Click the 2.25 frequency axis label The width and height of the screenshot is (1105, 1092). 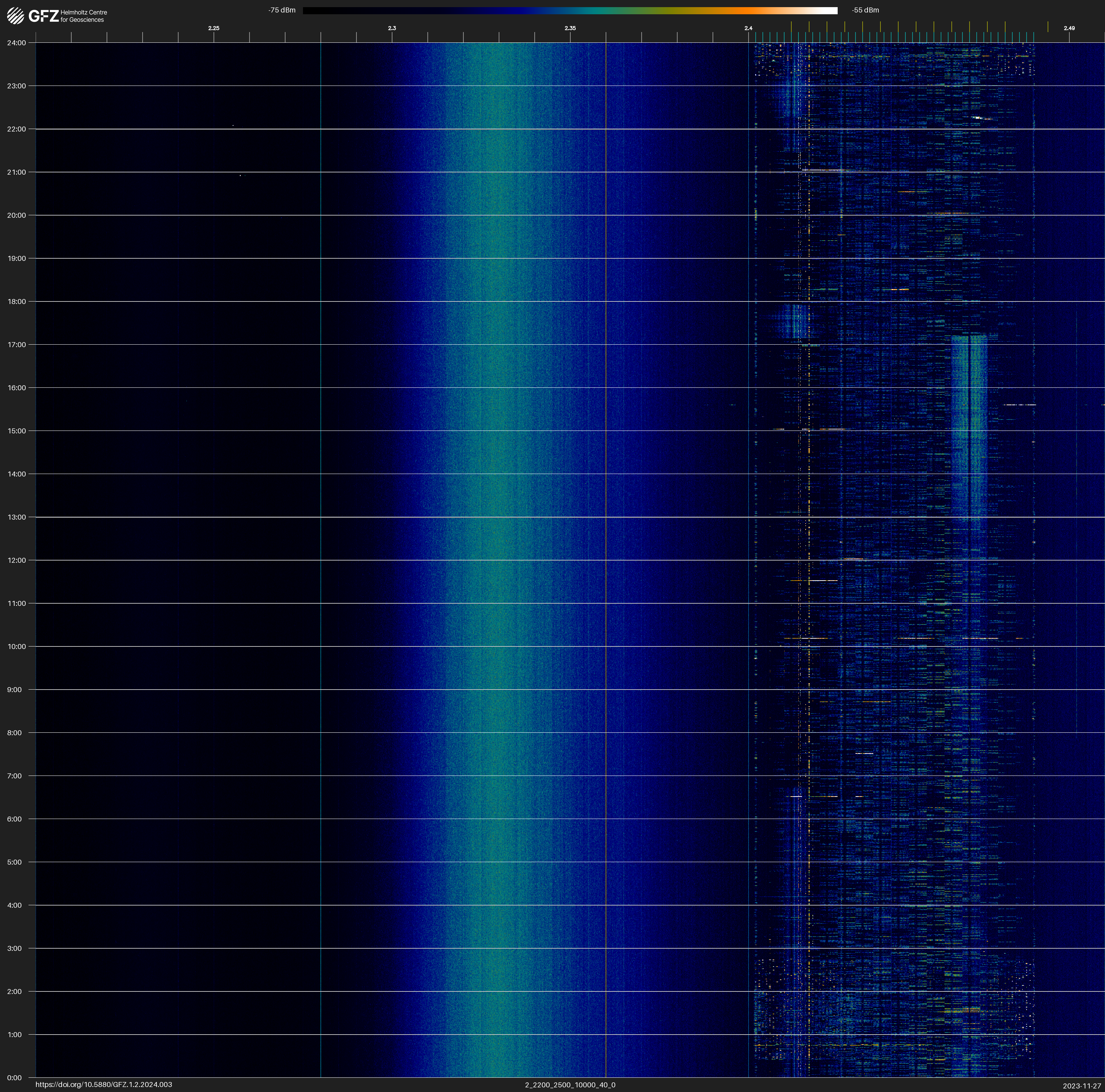(x=214, y=28)
